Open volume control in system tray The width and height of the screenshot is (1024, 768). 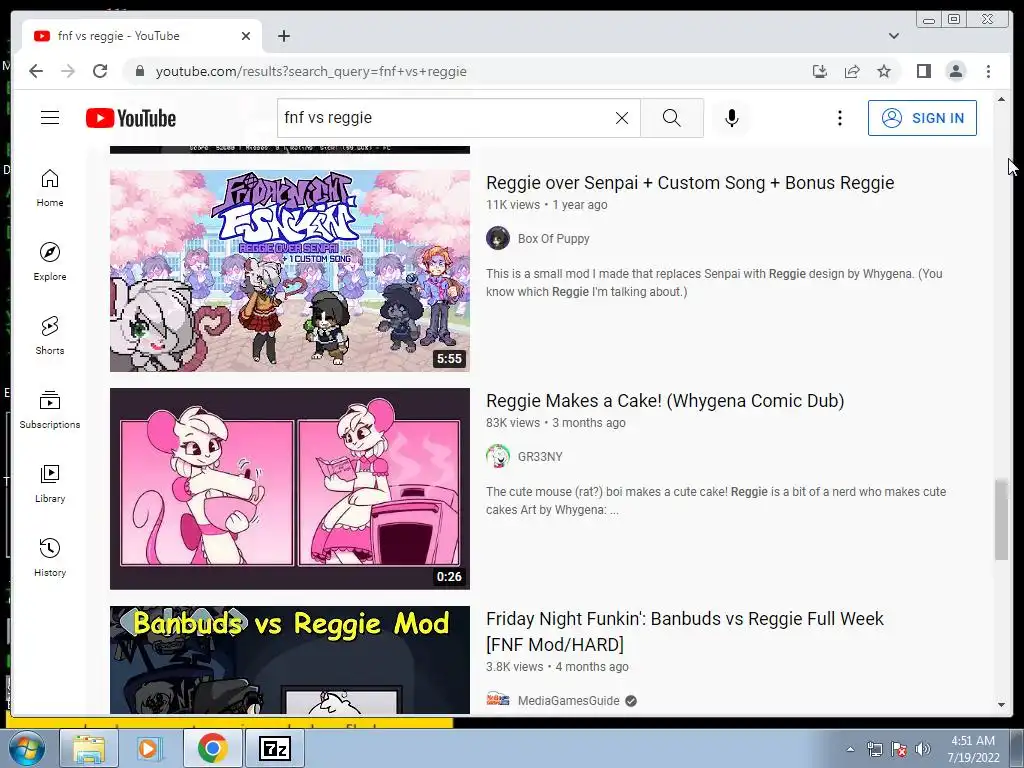click(x=923, y=749)
